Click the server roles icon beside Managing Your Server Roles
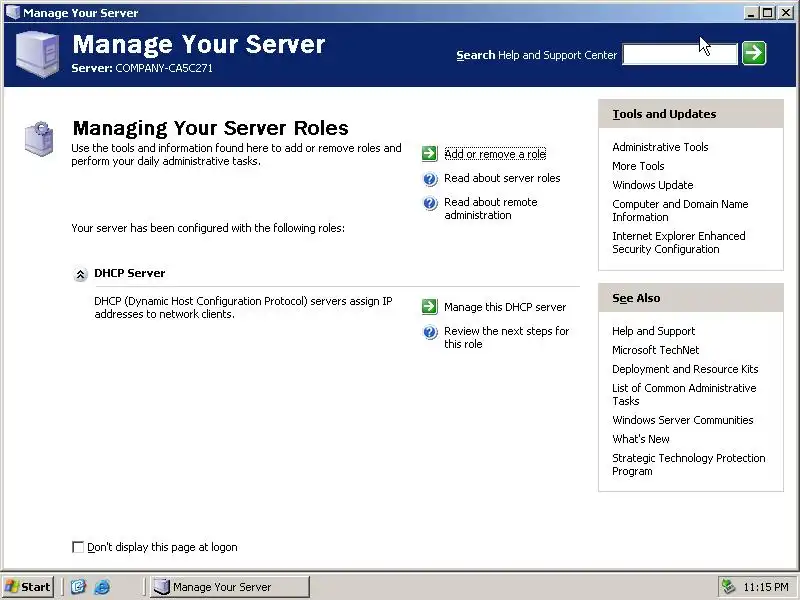The width and height of the screenshot is (800, 600). [39, 138]
